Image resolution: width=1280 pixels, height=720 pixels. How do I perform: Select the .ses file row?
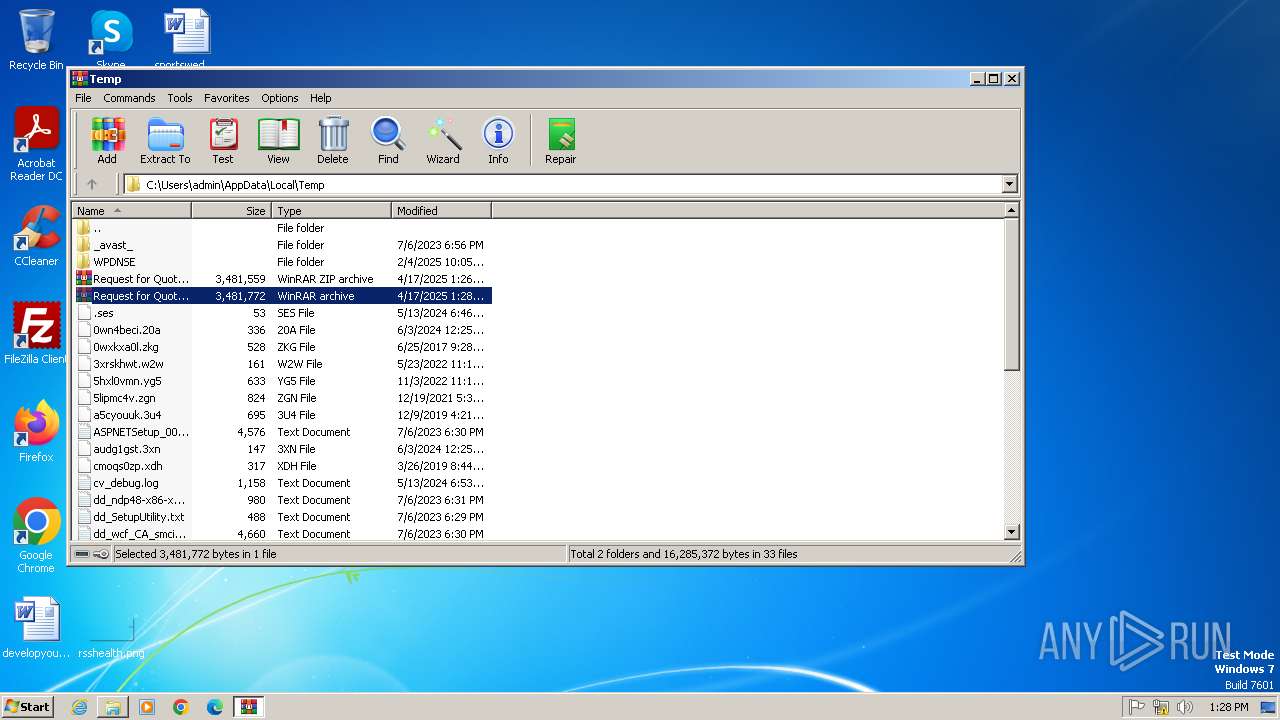[282, 313]
